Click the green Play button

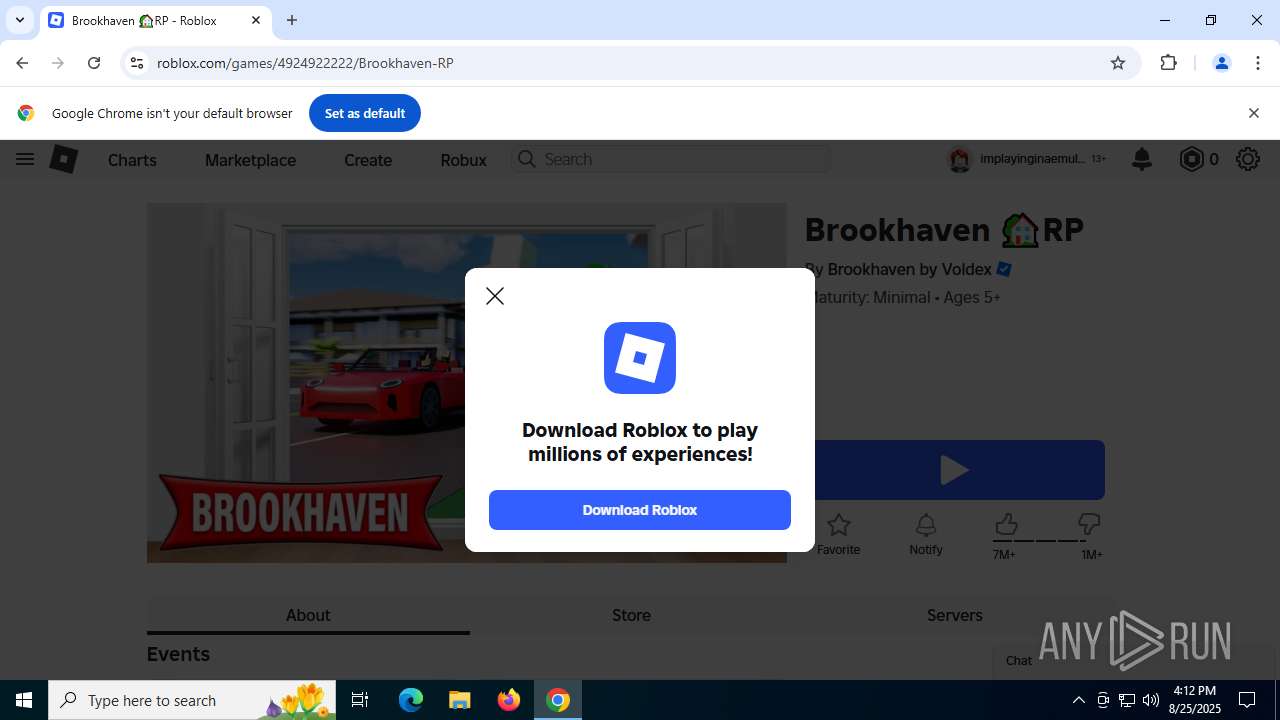[954, 470]
